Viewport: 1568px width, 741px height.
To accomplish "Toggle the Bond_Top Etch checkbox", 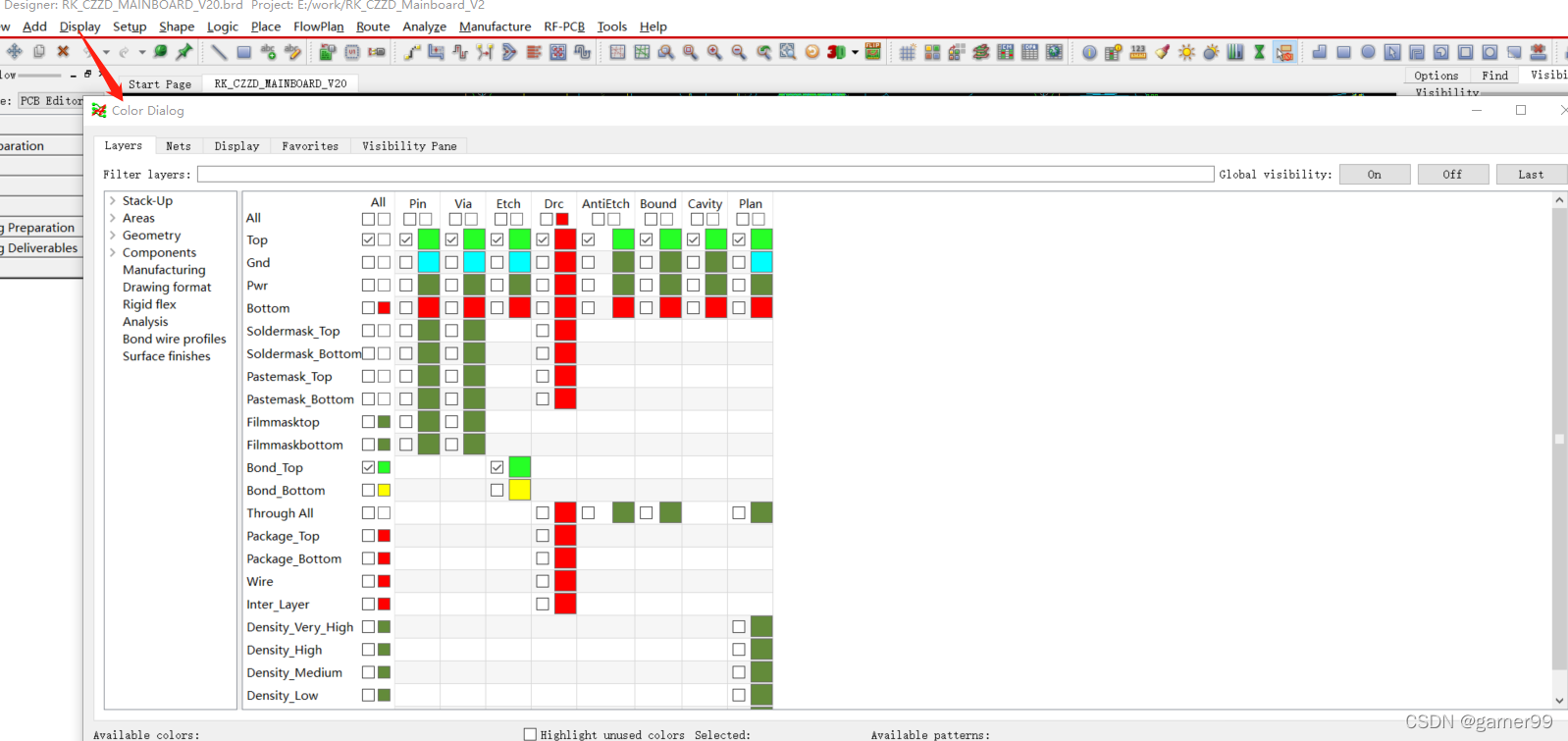I will pyautogui.click(x=497, y=467).
